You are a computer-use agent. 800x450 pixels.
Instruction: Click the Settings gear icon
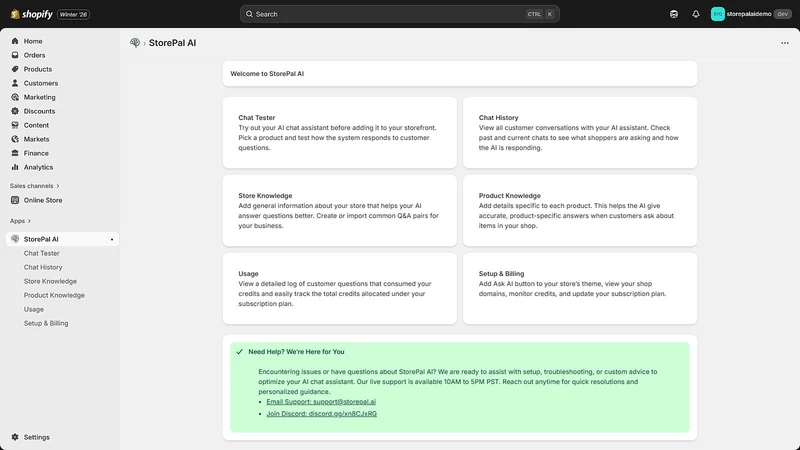[15, 437]
